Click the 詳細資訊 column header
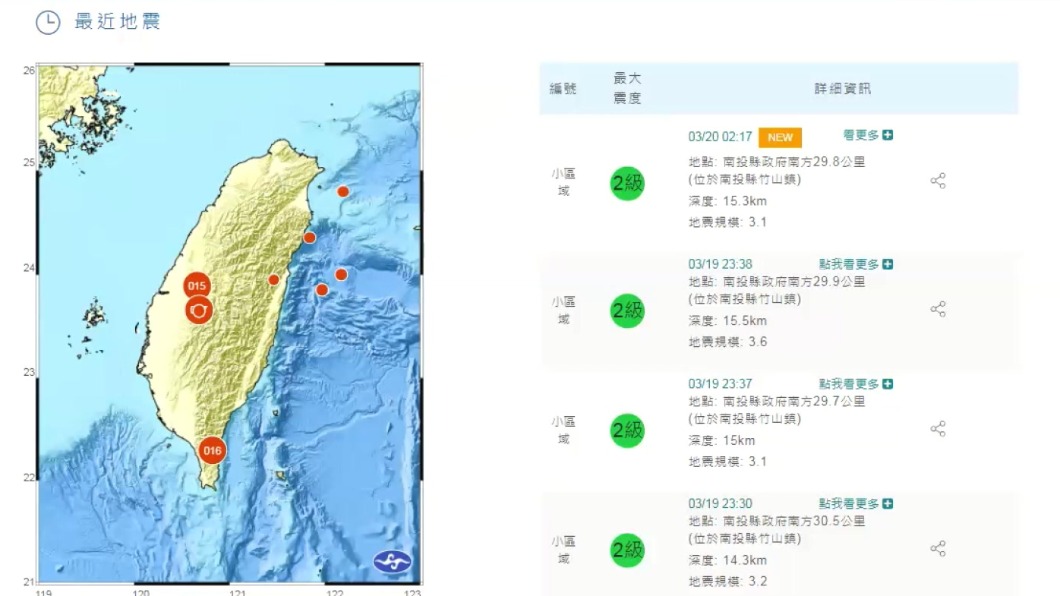 842,89
